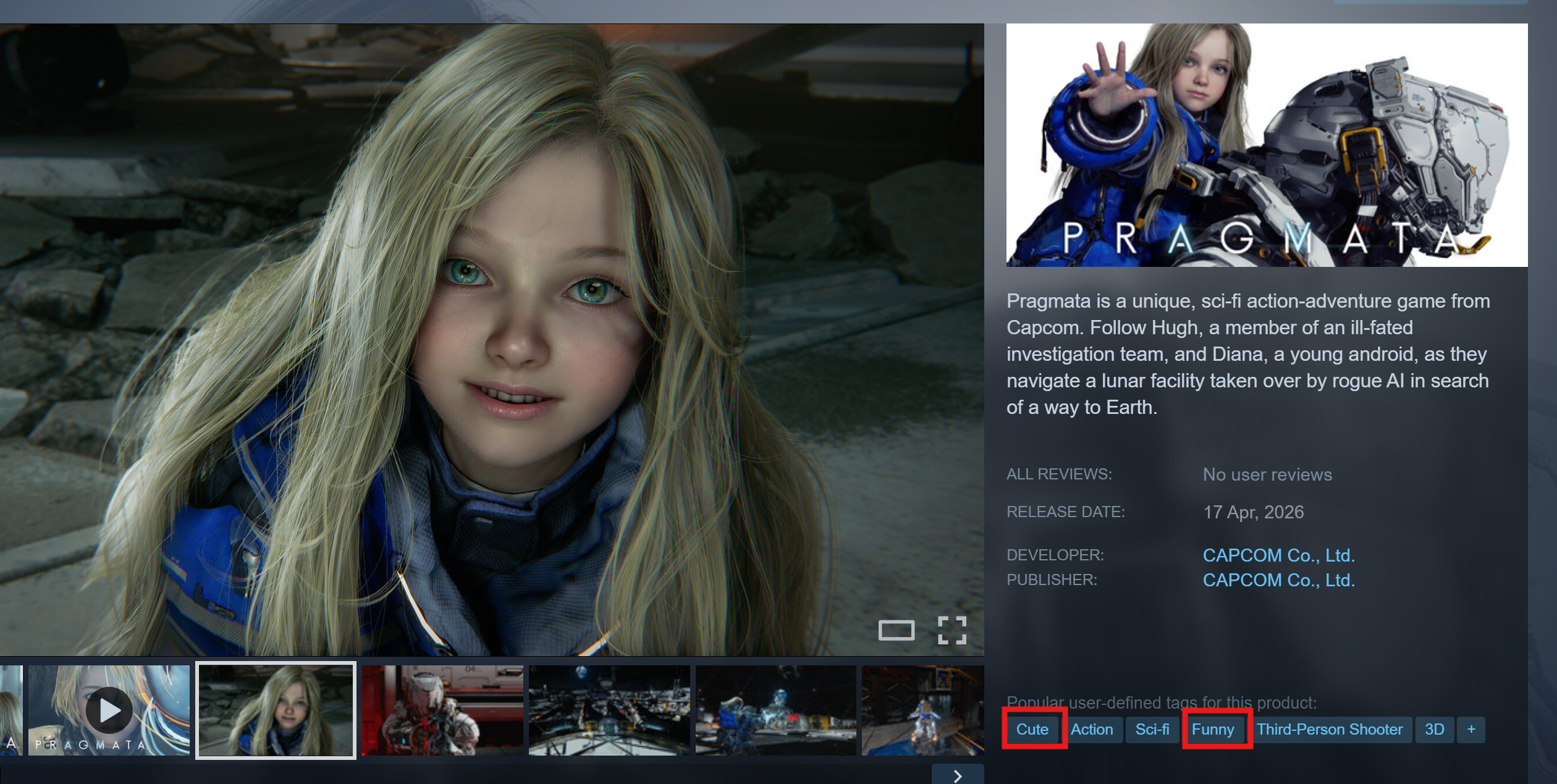Select the rightmost partially visible thumbnail

(x=922, y=710)
